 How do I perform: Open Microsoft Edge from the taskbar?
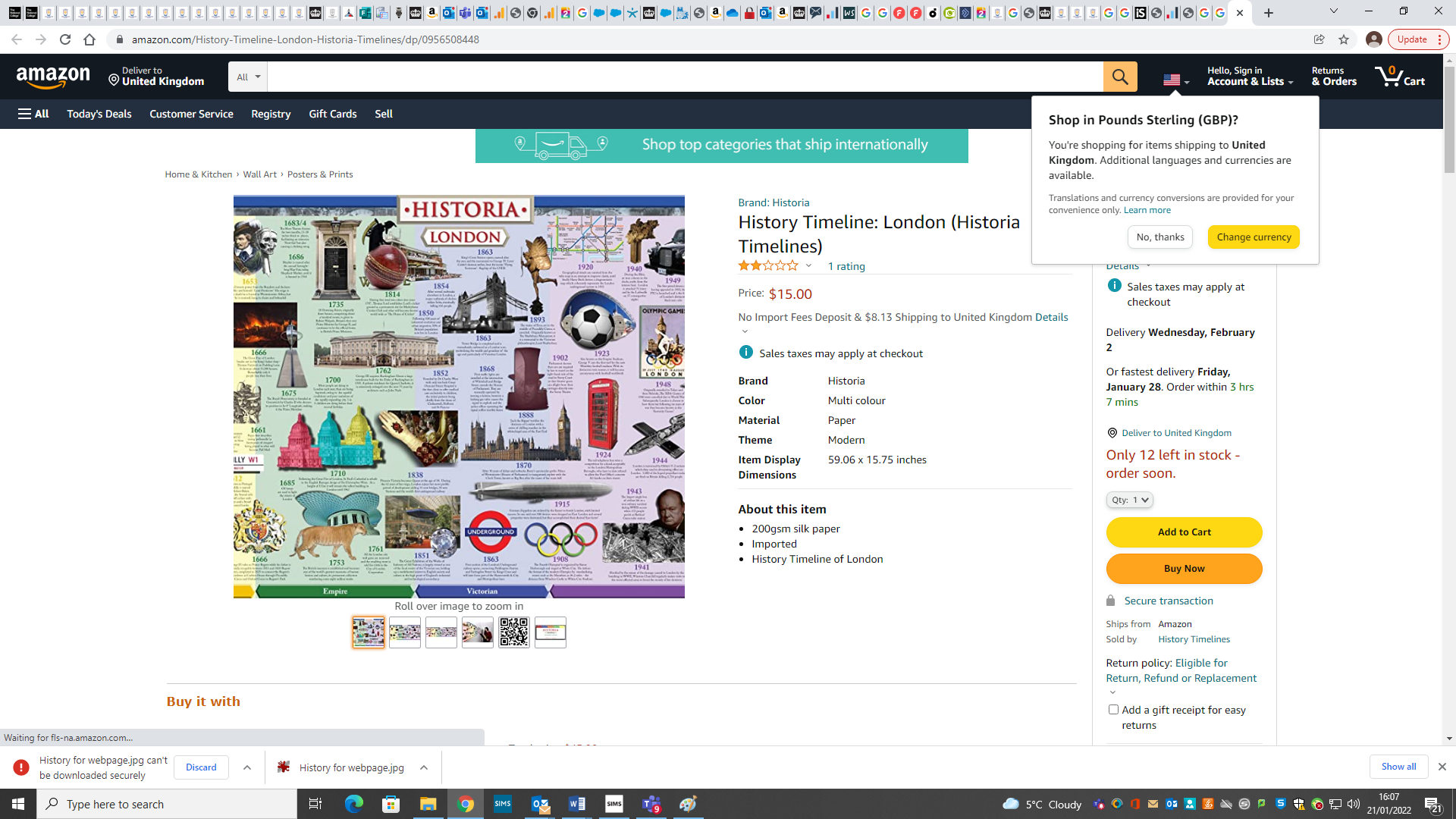[x=354, y=804]
